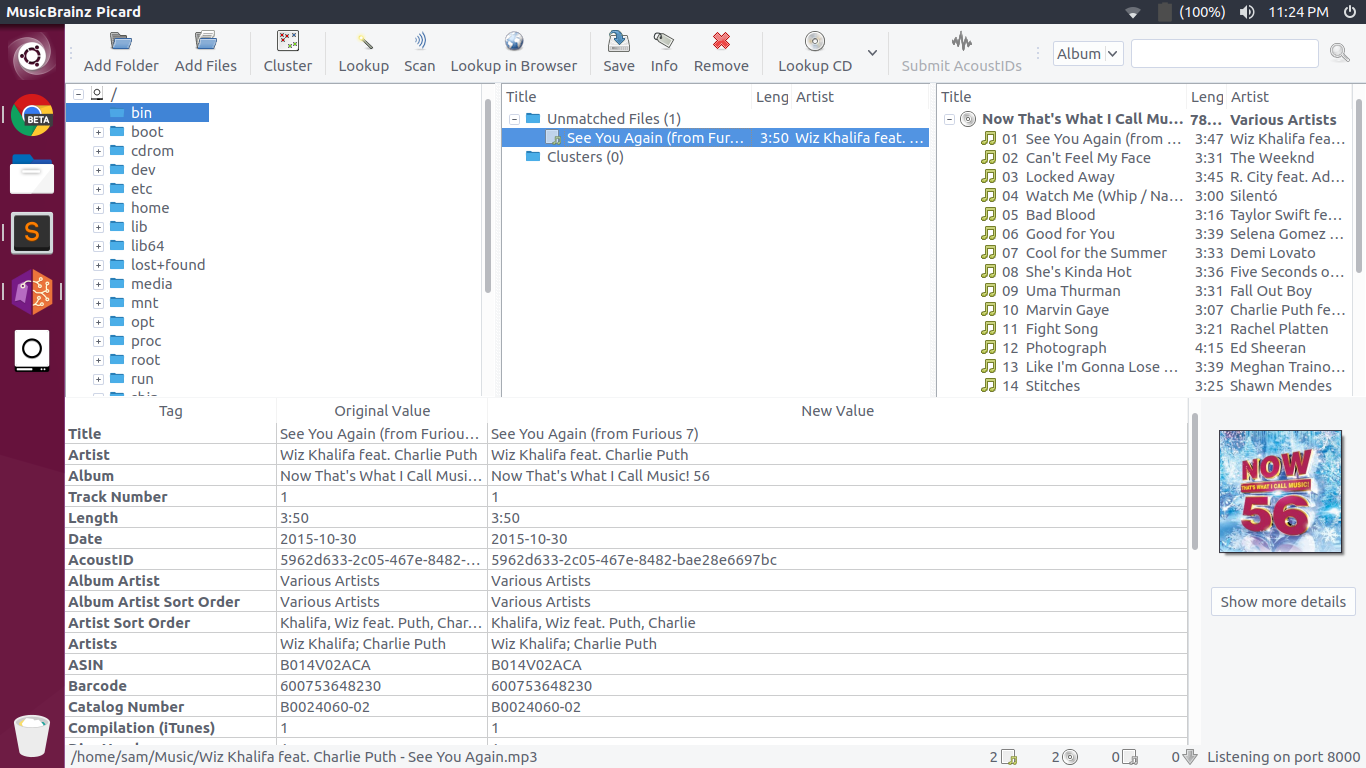
Task: Open the Lookup CD drive dropdown arrow
Action: 872,53
